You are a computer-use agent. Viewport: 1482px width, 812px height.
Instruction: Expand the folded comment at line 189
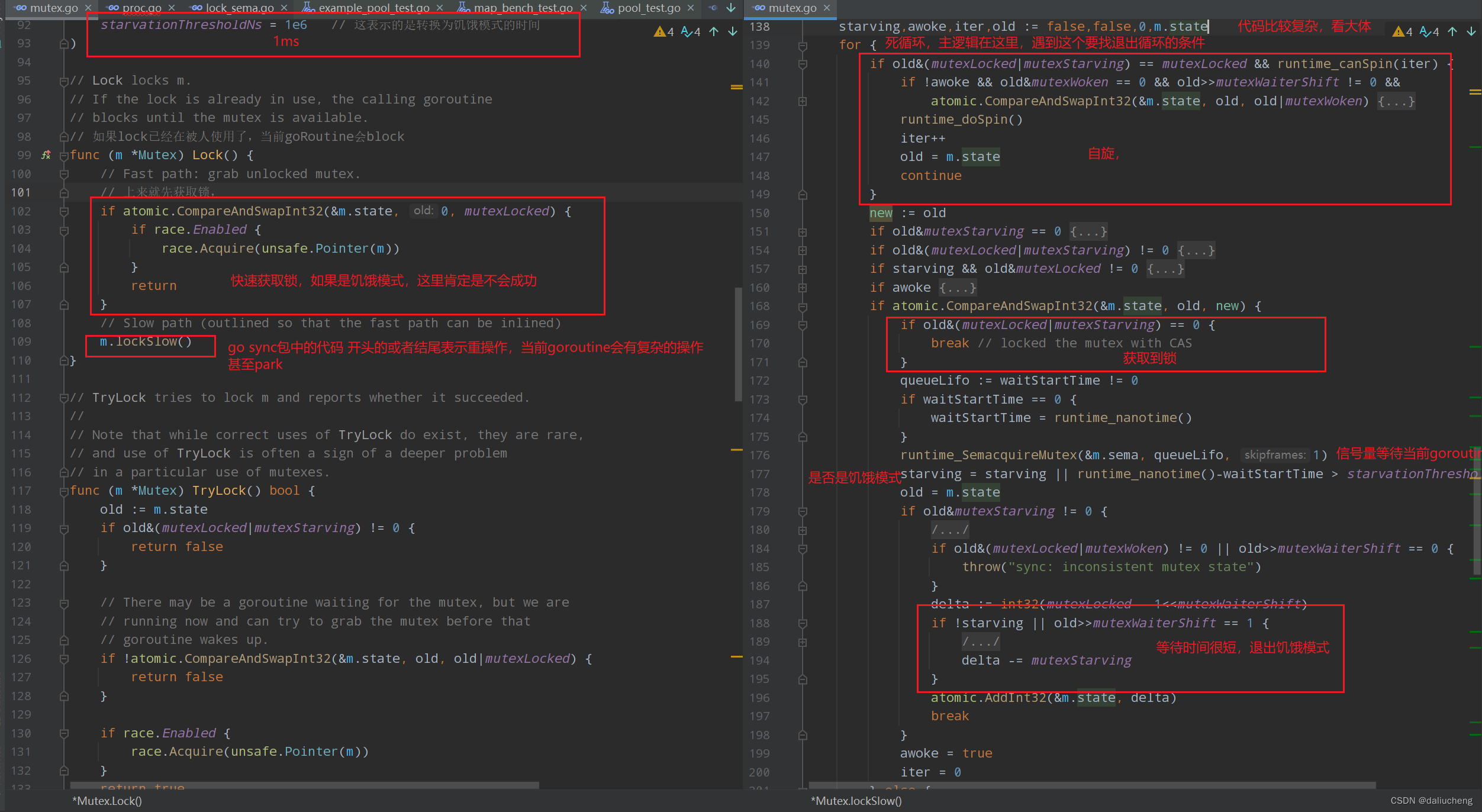[803, 642]
